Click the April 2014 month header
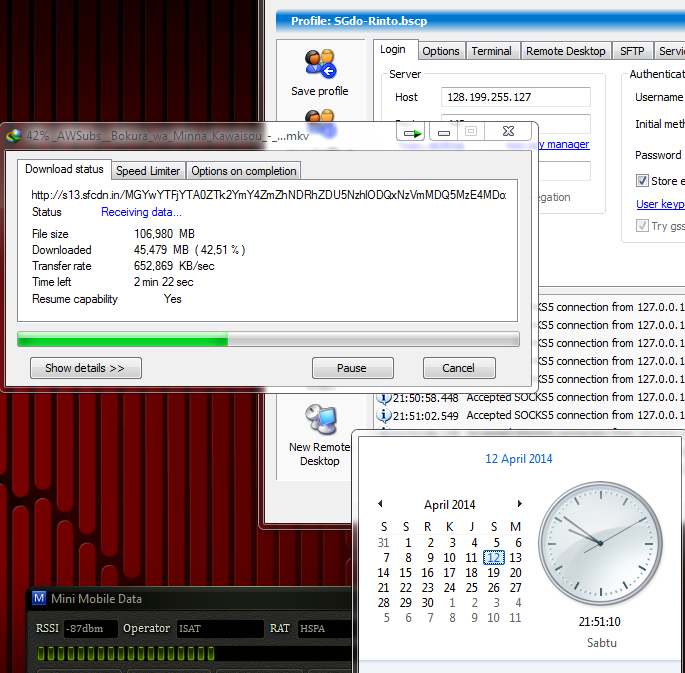Screen dimensions: 685x673 click(x=450, y=504)
